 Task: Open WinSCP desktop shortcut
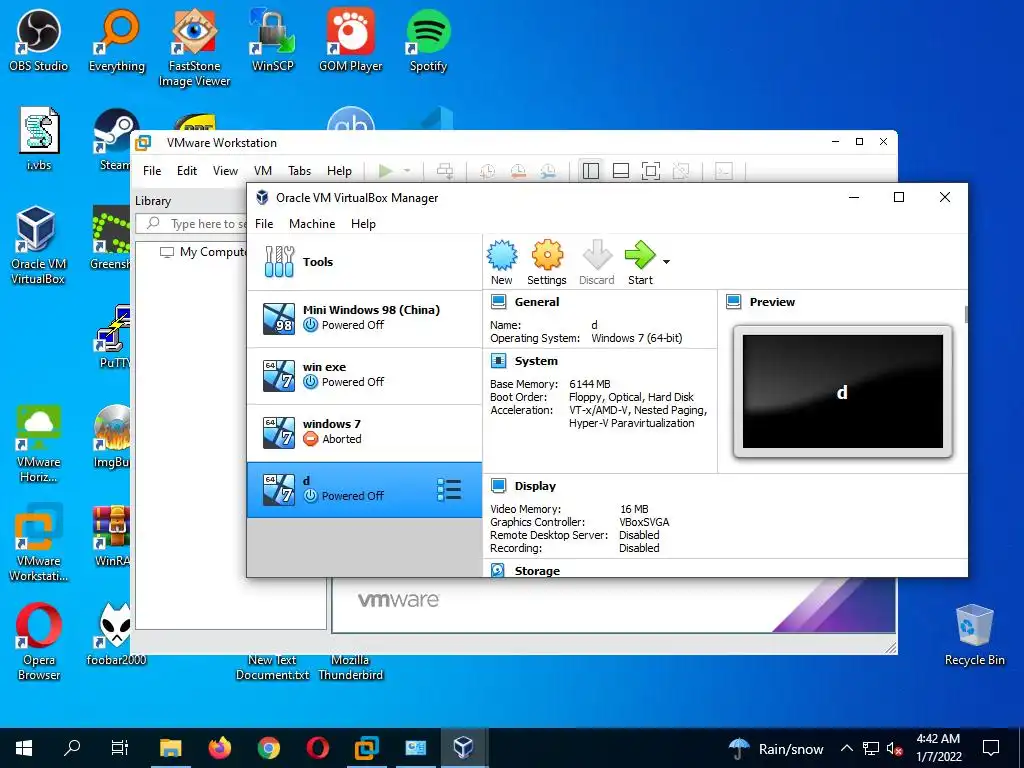(x=273, y=41)
